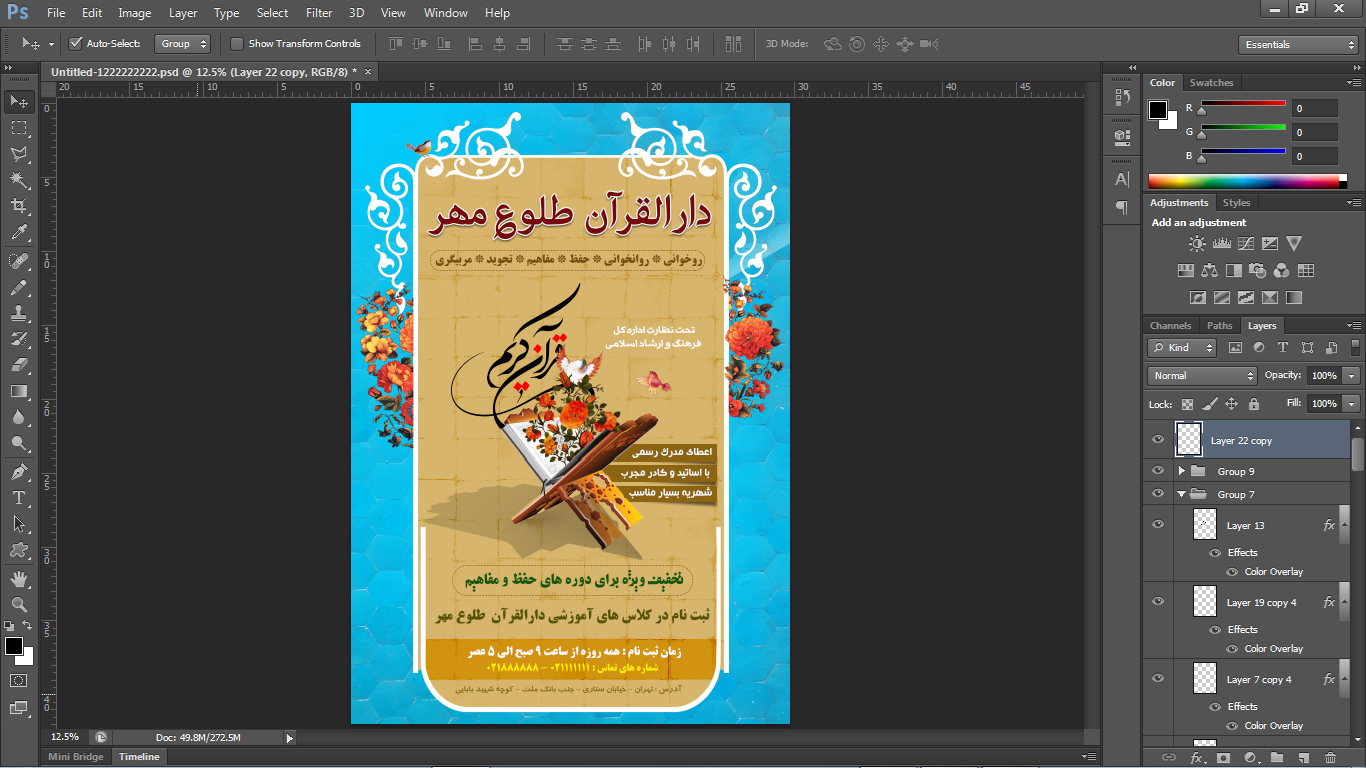
Task: Switch to the Channels tab
Action: (1170, 326)
